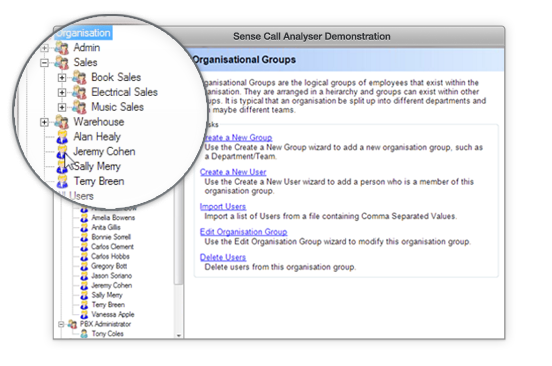Click the Sense Call Analyser Demonstration title bar

tap(312, 37)
